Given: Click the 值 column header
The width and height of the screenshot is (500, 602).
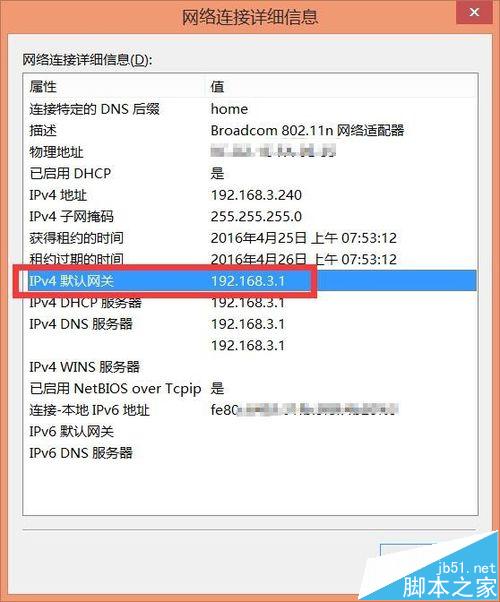Looking at the screenshot, I should point(341,86).
